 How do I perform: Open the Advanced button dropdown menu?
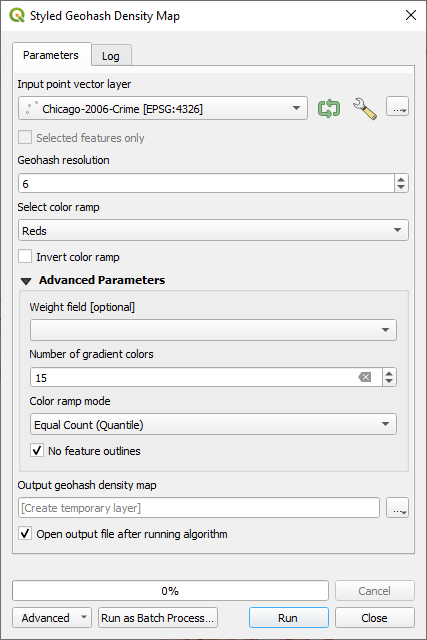click(x=52, y=618)
